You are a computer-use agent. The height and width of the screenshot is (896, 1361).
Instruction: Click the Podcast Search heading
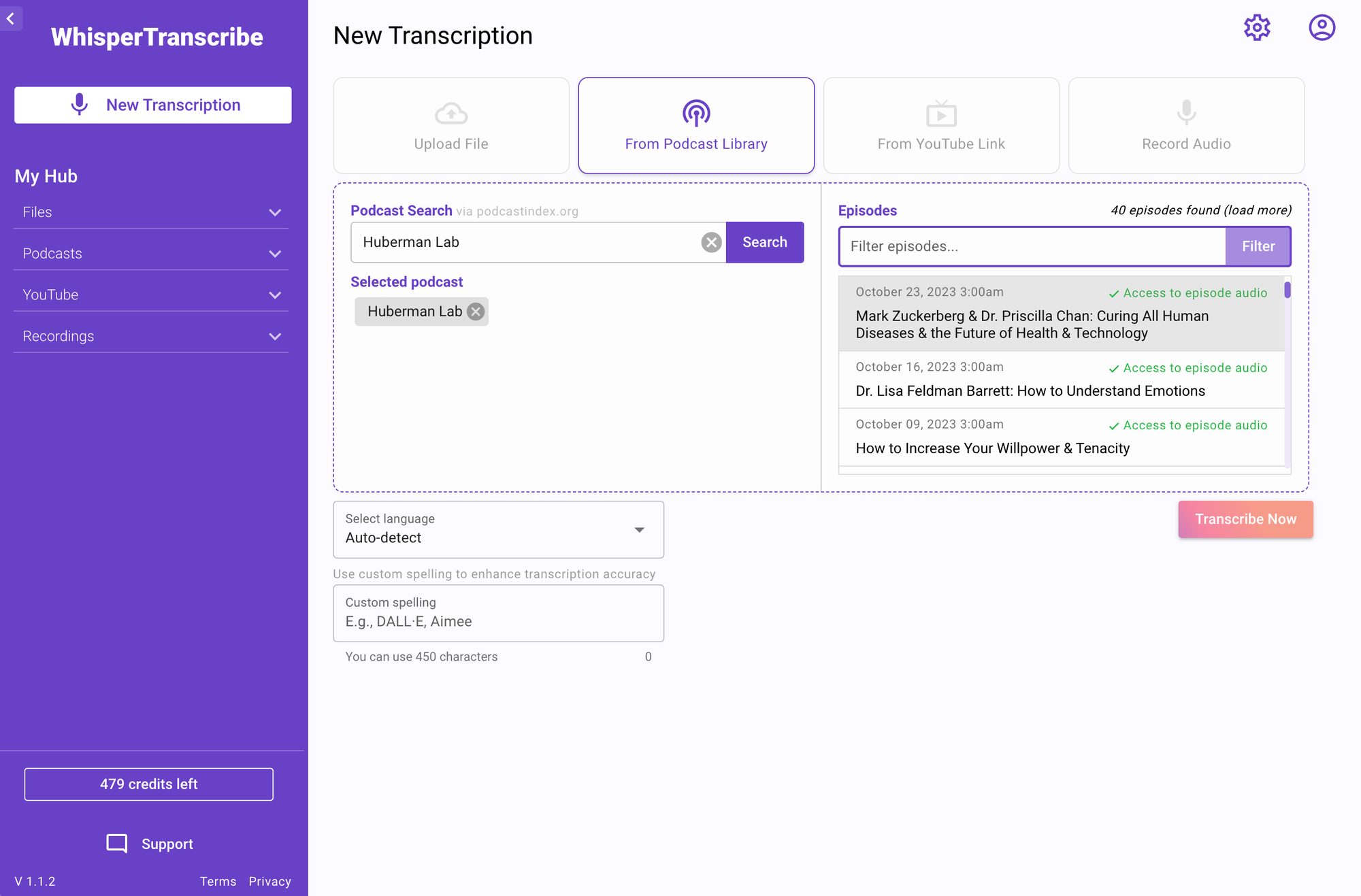[x=401, y=211]
